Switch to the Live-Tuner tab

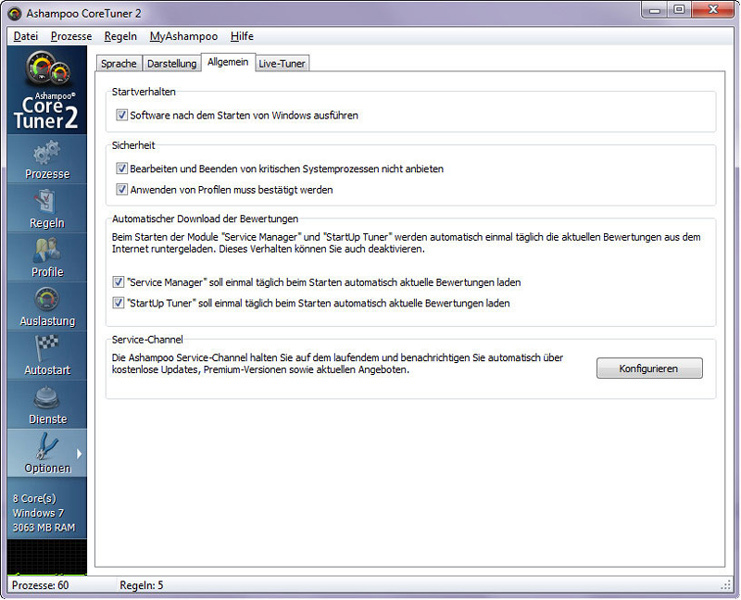tap(282, 63)
